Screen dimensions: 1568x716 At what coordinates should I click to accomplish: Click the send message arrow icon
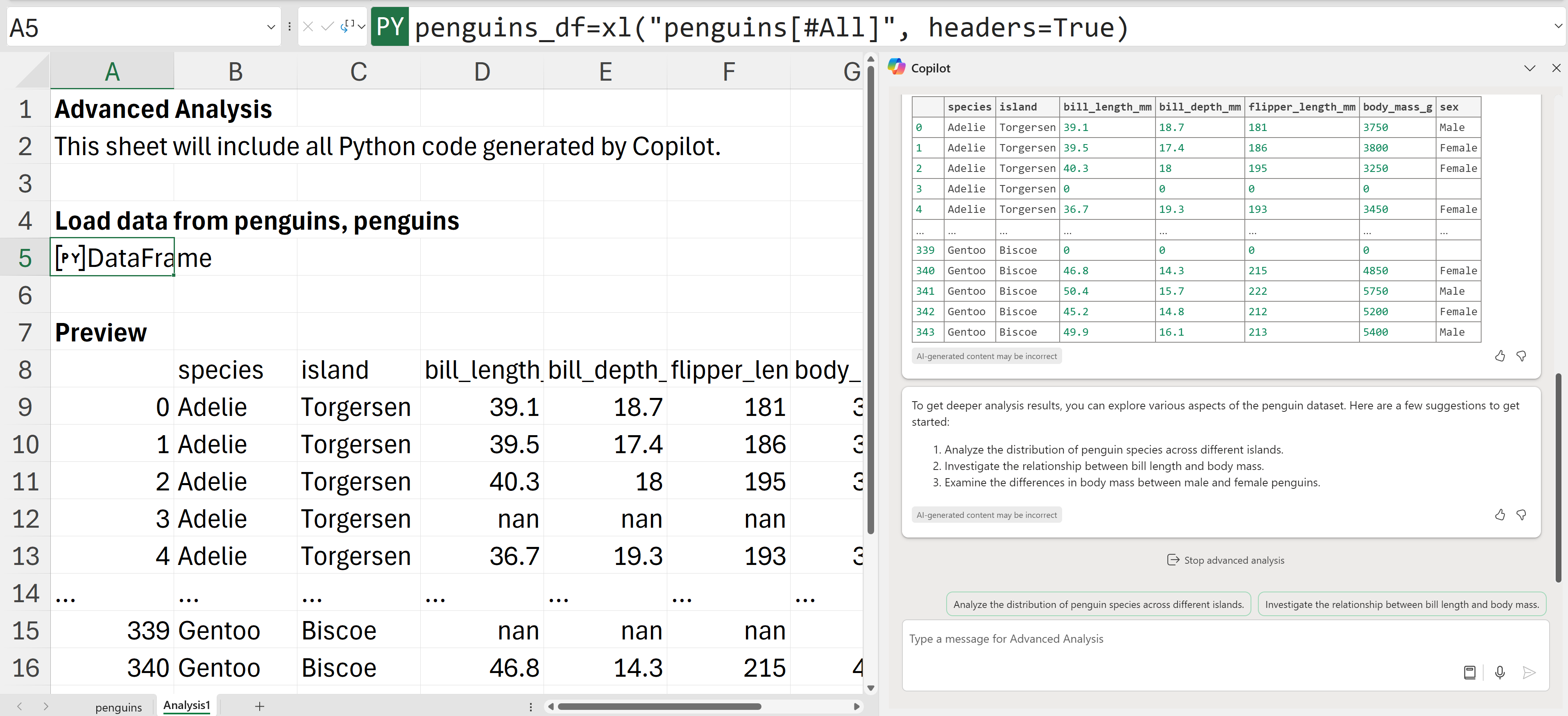click(1528, 672)
